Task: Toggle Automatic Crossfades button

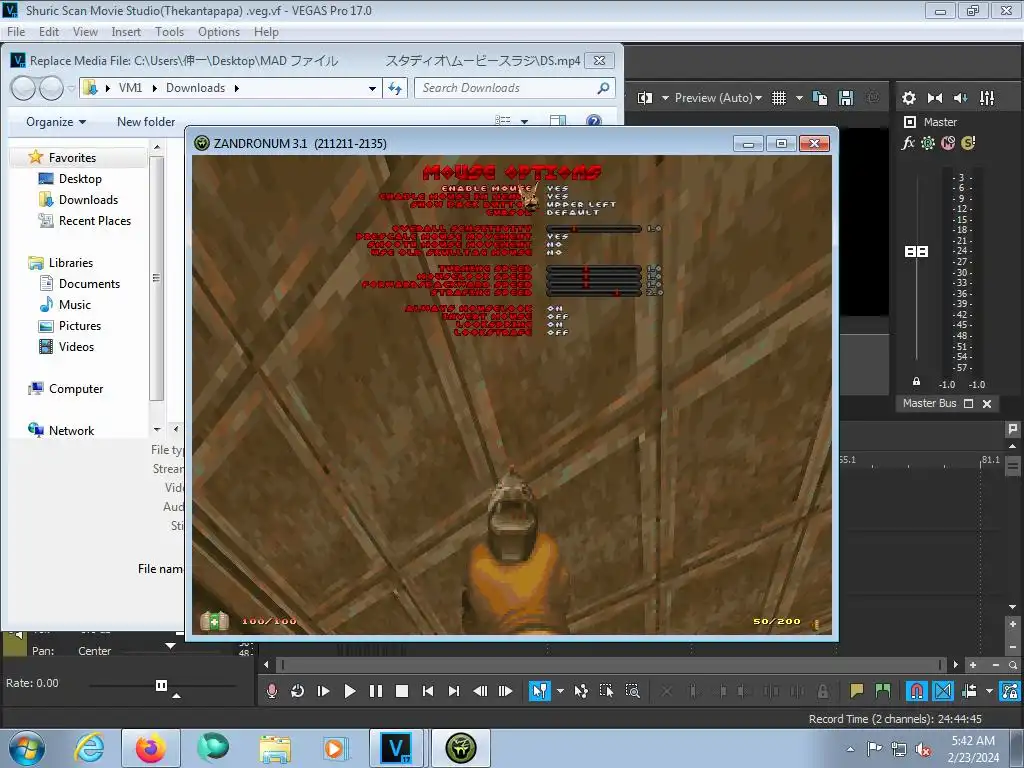Action: pyautogui.click(x=943, y=691)
